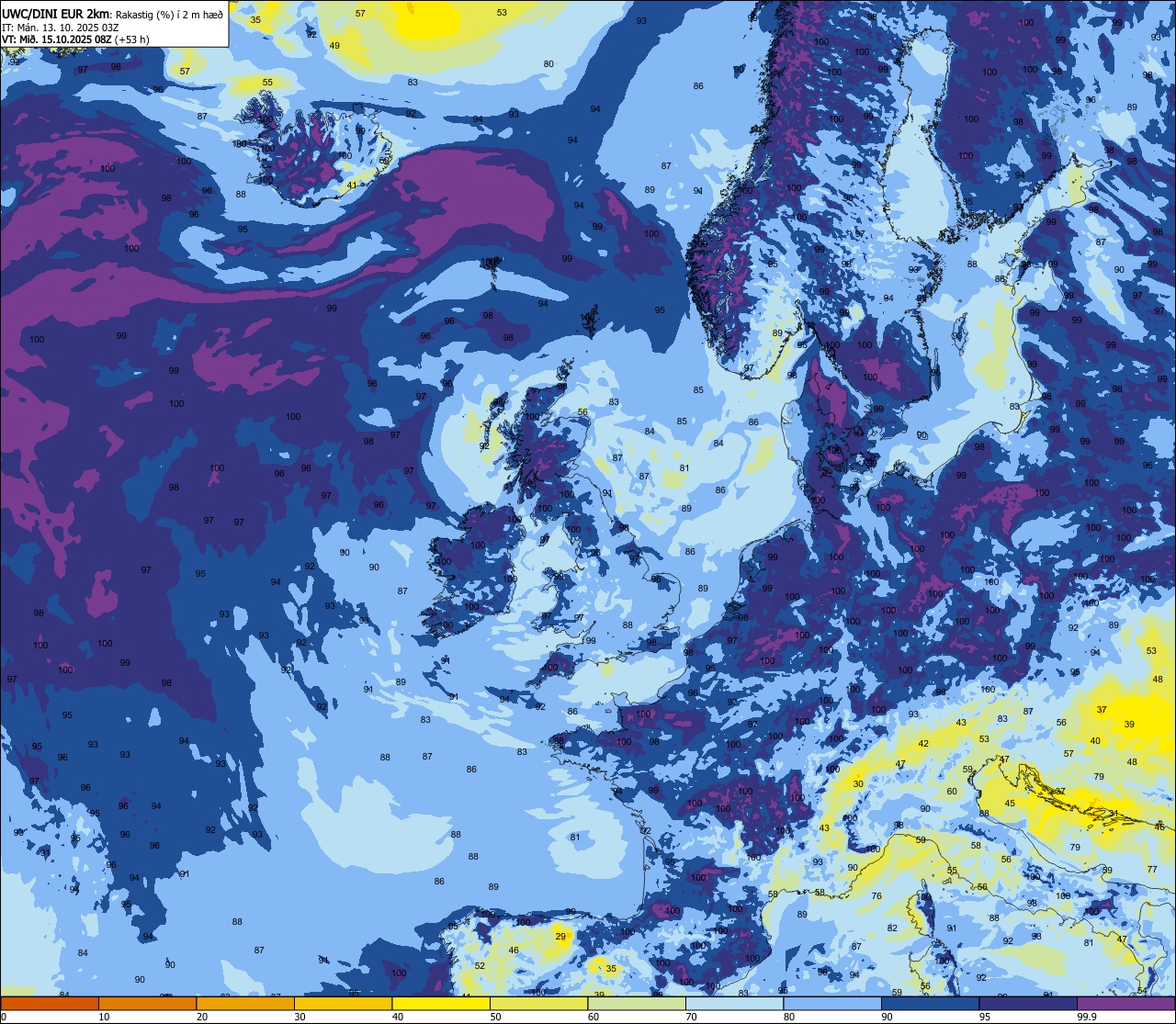Click the '29' humidity value over Spain
Viewport: 1176px width, 1024px height.
pyautogui.click(x=560, y=936)
